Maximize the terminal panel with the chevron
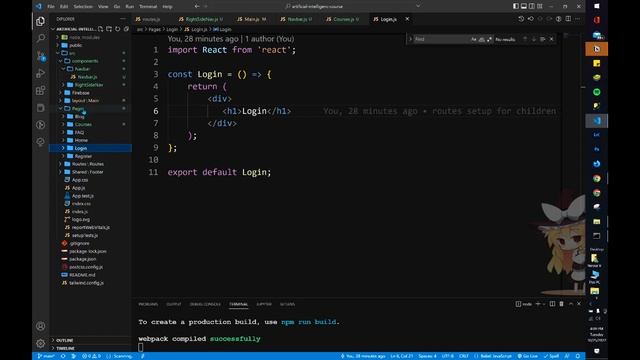This screenshot has width=640, height=360. 571,304
